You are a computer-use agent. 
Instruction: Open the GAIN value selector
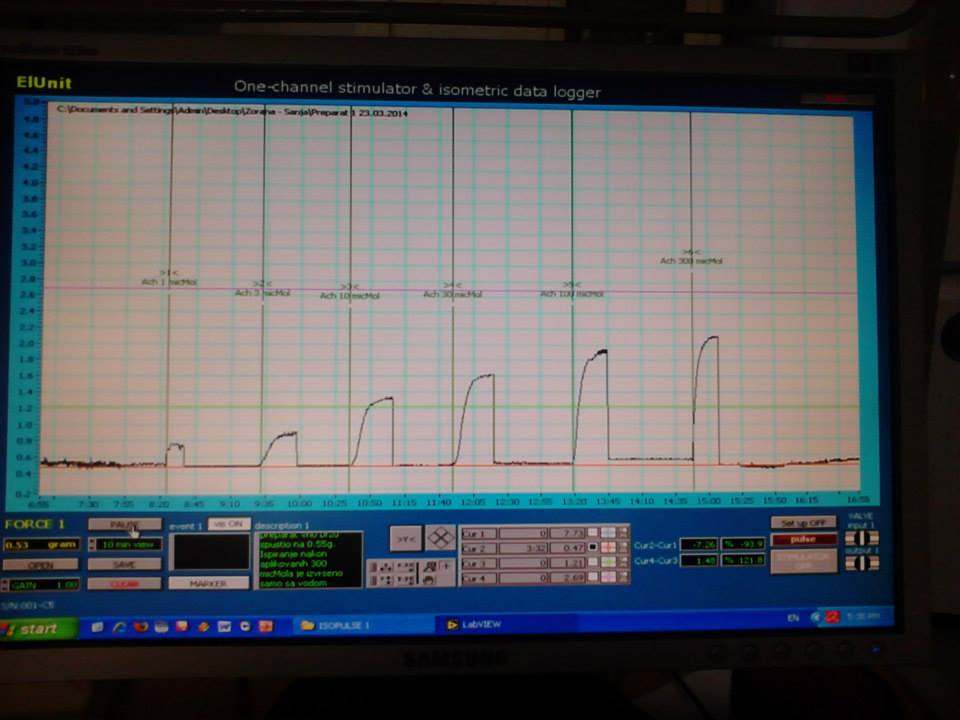tap(42, 585)
